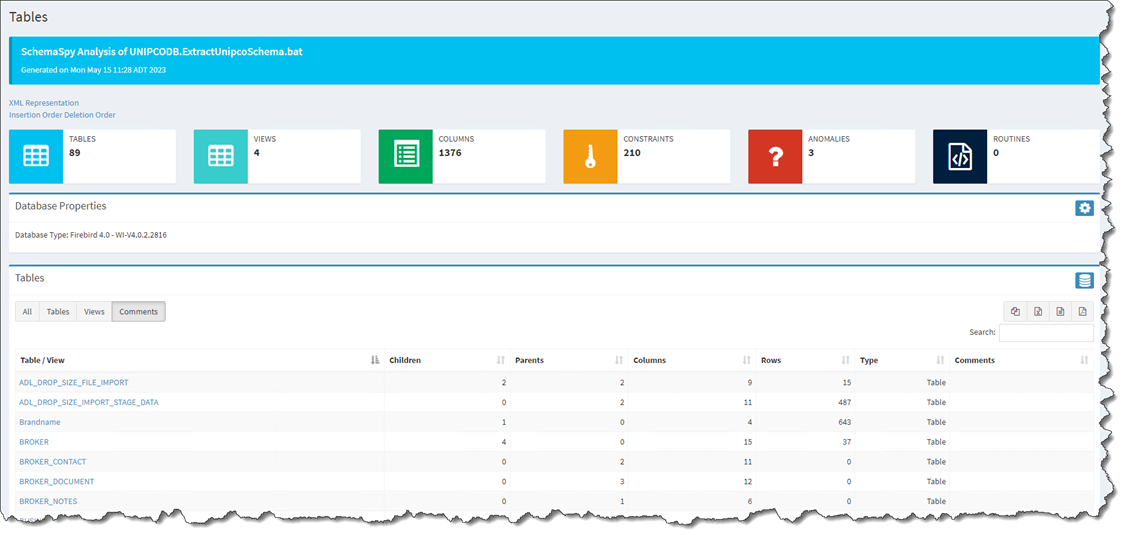The height and width of the screenshot is (537, 1127).
Task: Click into the Search input field
Action: [1045, 332]
